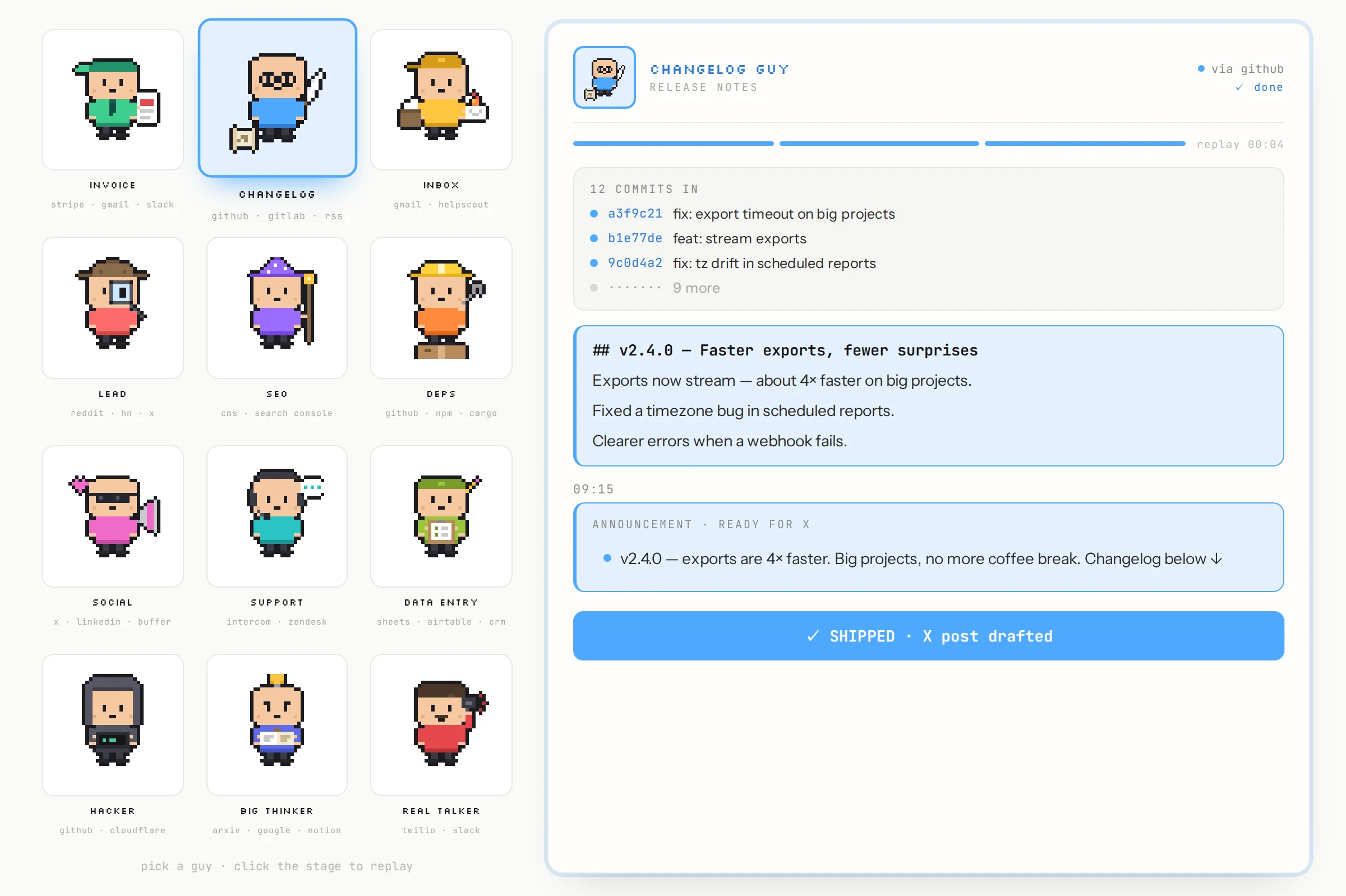Image resolution: width=1346 pixels, height=896 pixels.
Task: Select the Support guy with headset
Action: (277, 516)
